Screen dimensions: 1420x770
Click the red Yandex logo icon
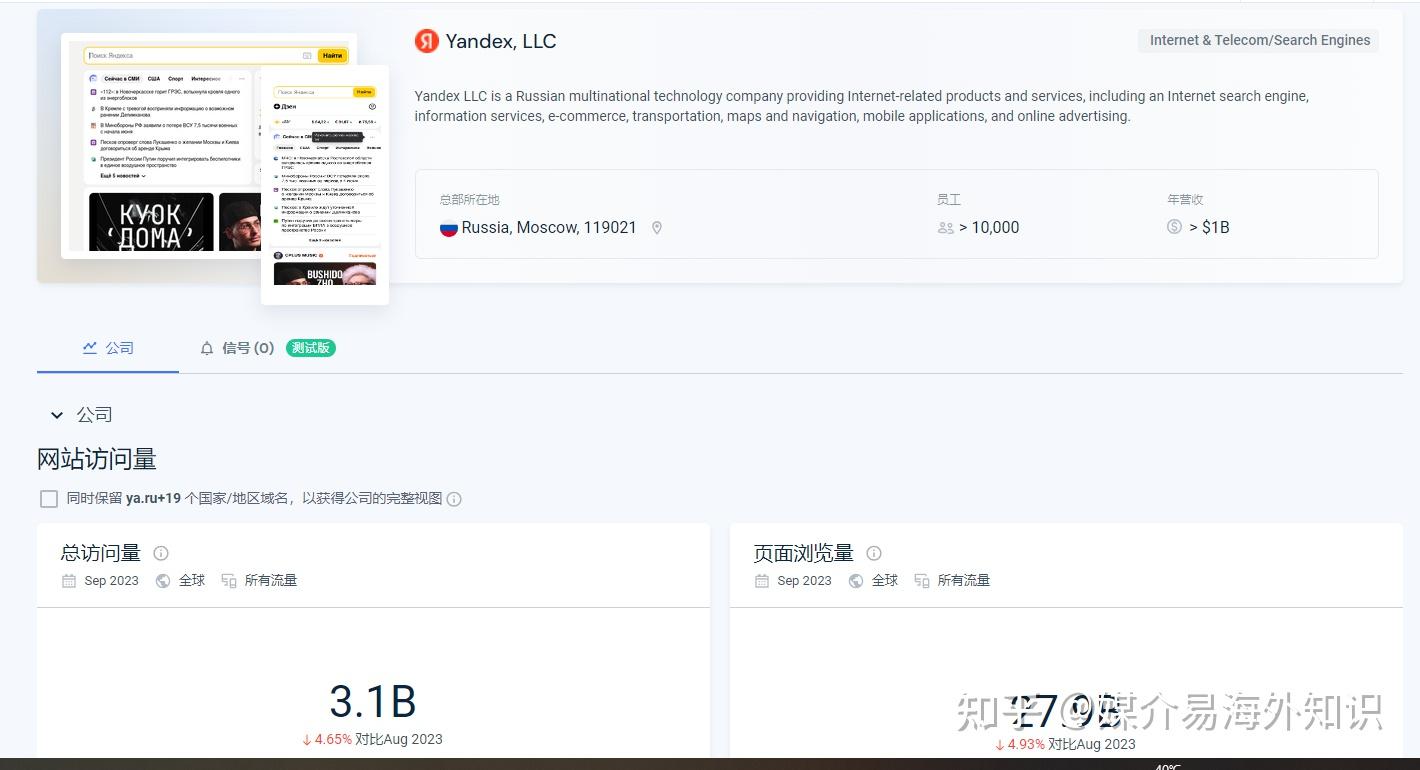coord(425,41)
